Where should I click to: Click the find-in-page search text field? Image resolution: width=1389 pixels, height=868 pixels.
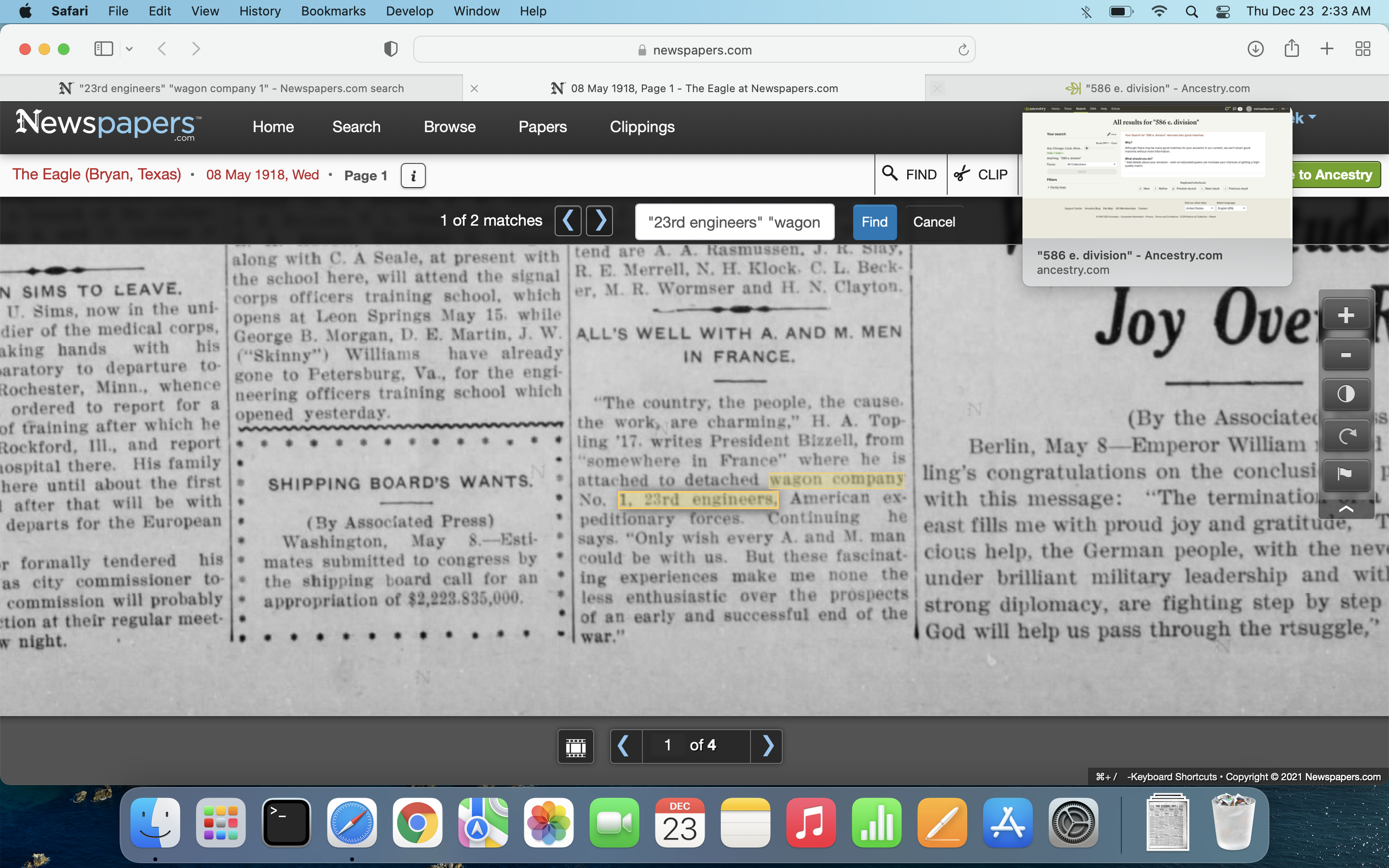pos(734,222)
